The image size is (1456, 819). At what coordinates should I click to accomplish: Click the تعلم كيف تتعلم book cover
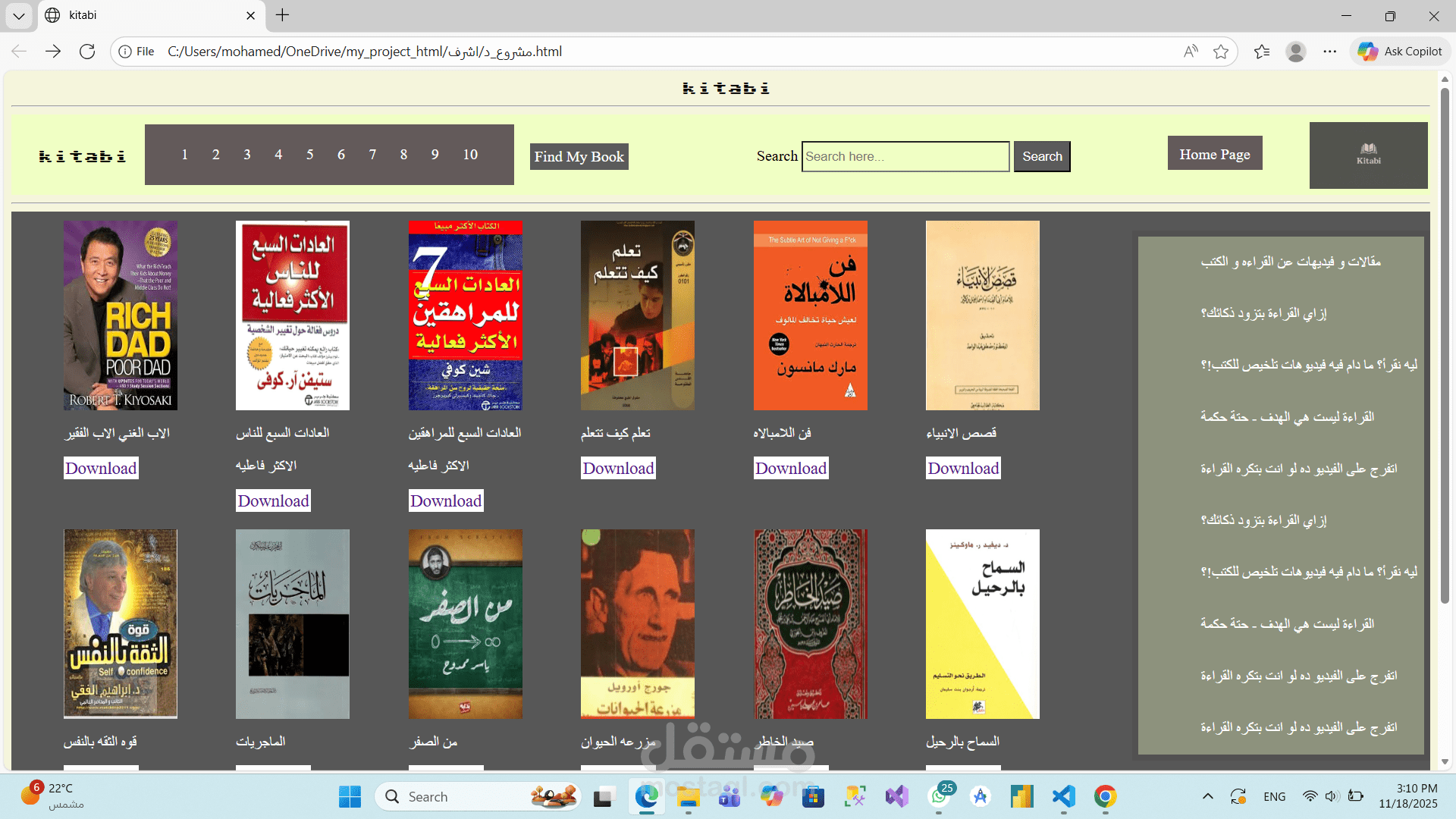coord(638,315)
